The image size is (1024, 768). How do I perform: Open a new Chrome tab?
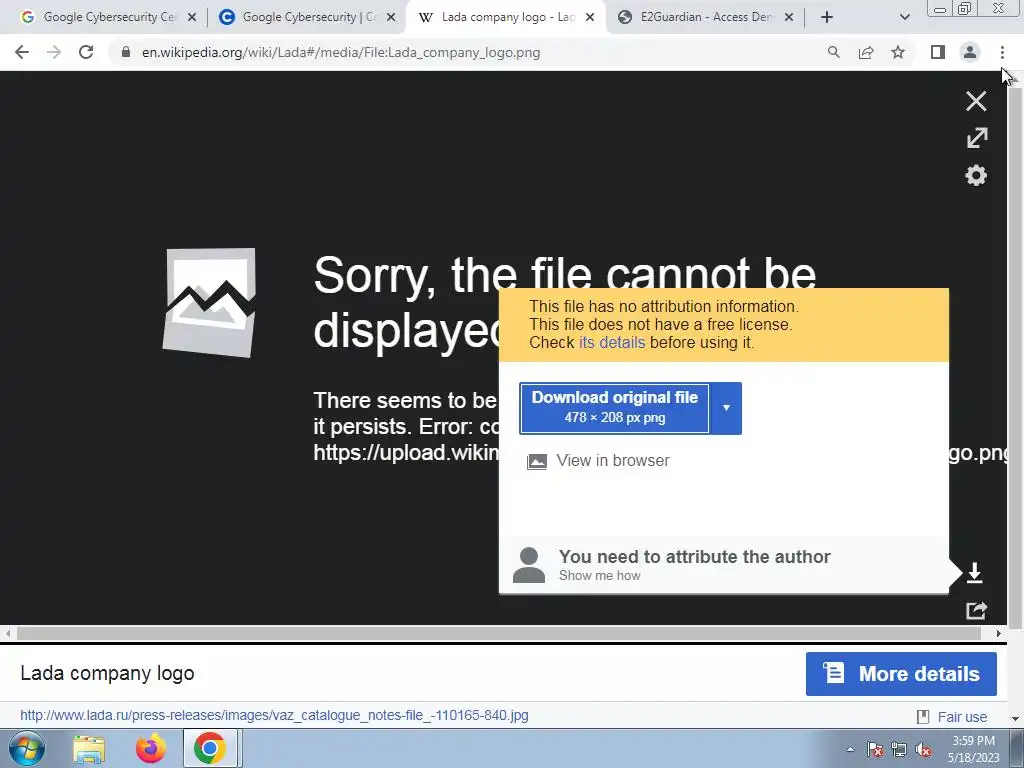[827, 17]
